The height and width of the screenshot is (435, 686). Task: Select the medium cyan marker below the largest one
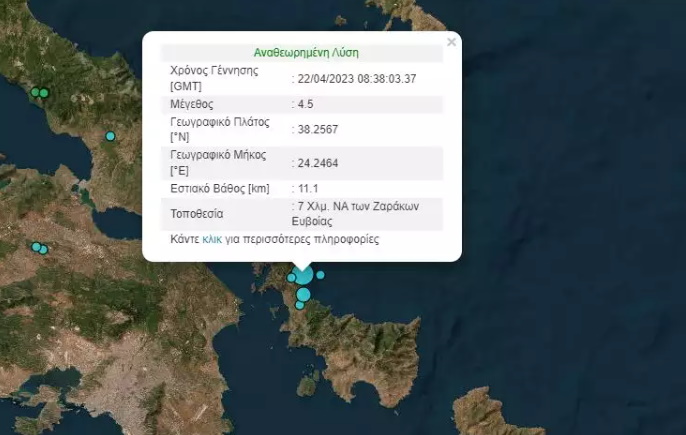[303, 294]
